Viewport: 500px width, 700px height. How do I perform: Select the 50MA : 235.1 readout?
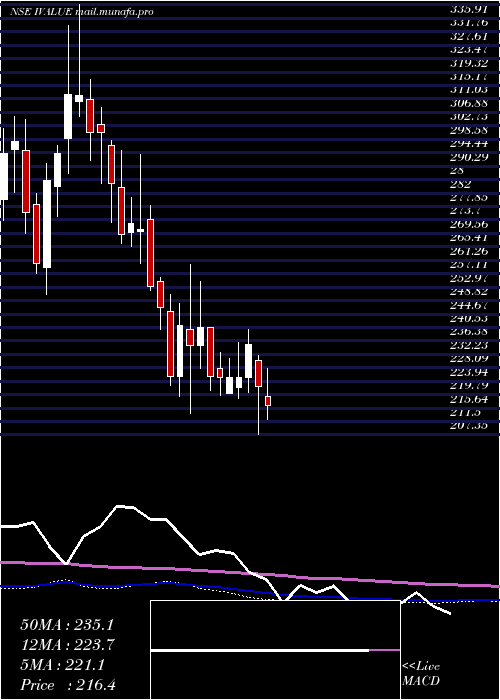pos(67,625)
